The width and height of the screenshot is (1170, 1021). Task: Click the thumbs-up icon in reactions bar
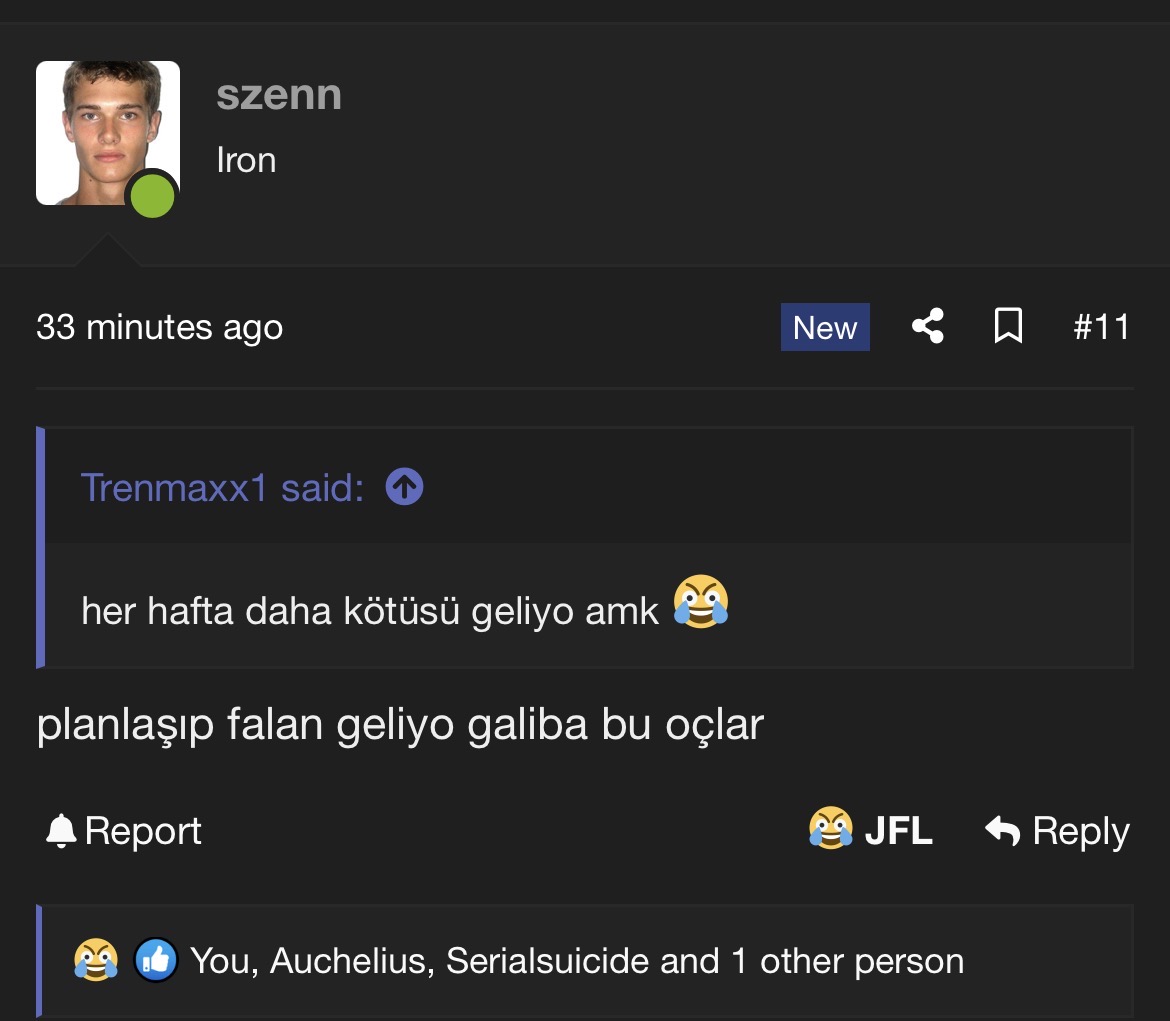point(156,961)
